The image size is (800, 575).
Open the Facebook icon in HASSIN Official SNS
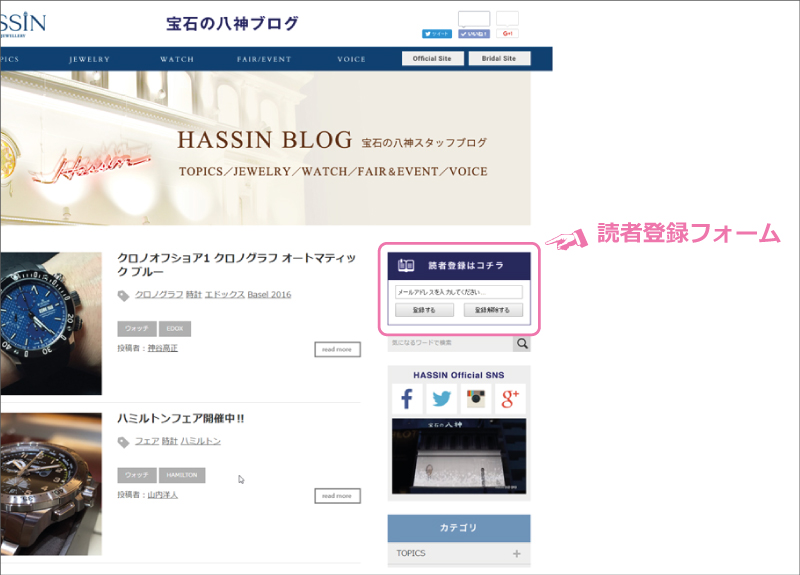tap(407, 398)
